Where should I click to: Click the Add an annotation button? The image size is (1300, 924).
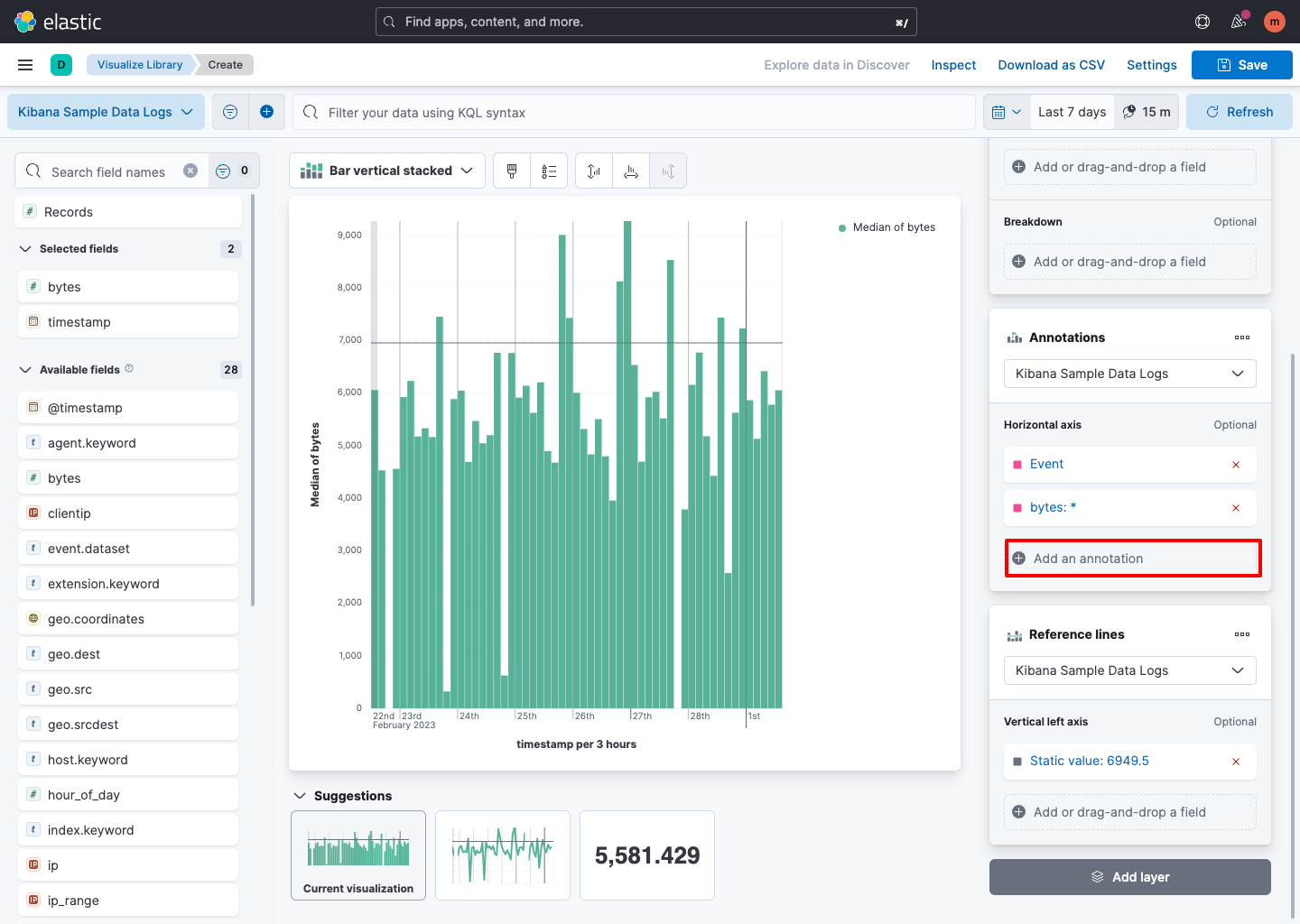pos(1132,558)
